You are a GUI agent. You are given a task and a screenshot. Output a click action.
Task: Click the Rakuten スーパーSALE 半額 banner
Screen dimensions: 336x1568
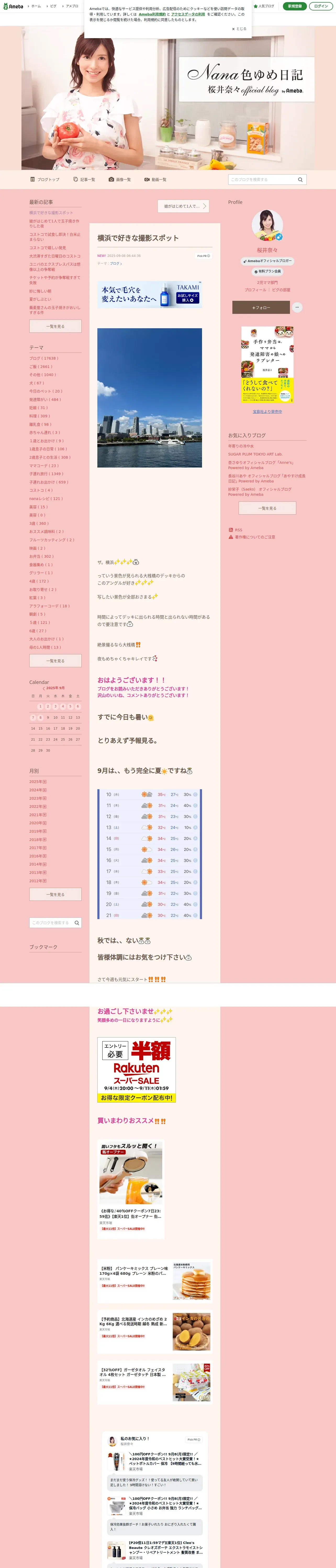(137, 1071)
